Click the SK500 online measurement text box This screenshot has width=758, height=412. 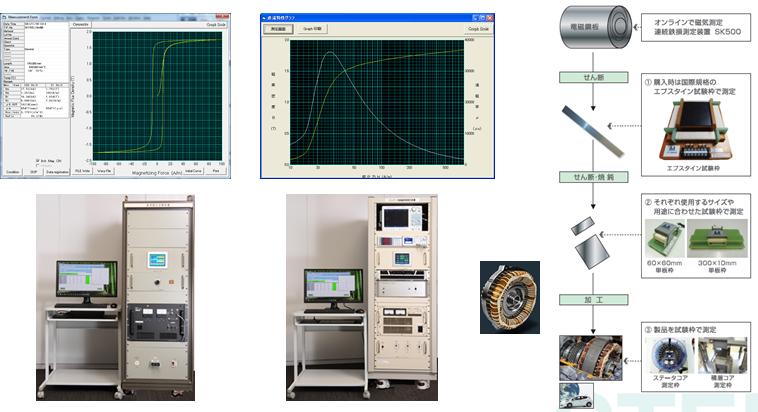click(x=696, y=27)
